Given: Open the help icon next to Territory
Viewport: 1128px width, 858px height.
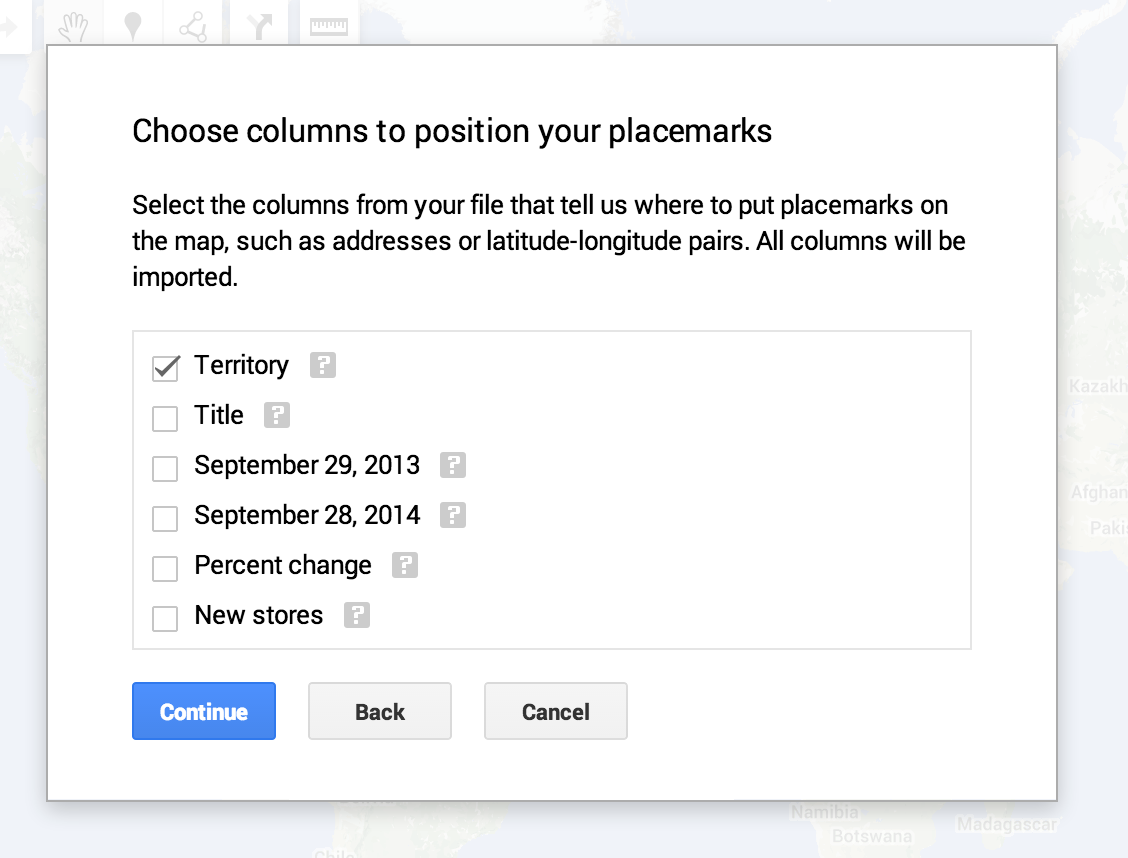Looking at the screenshot, I should pos(322,366).
